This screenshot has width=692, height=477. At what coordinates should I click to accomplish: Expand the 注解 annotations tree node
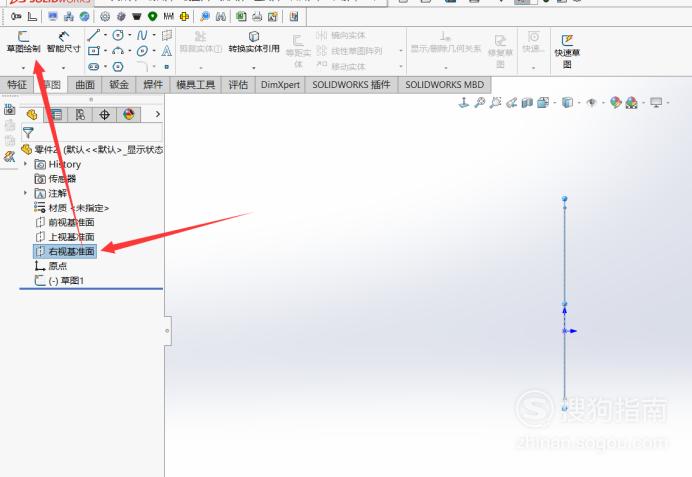pyautogui.click(x=26, y=193)
